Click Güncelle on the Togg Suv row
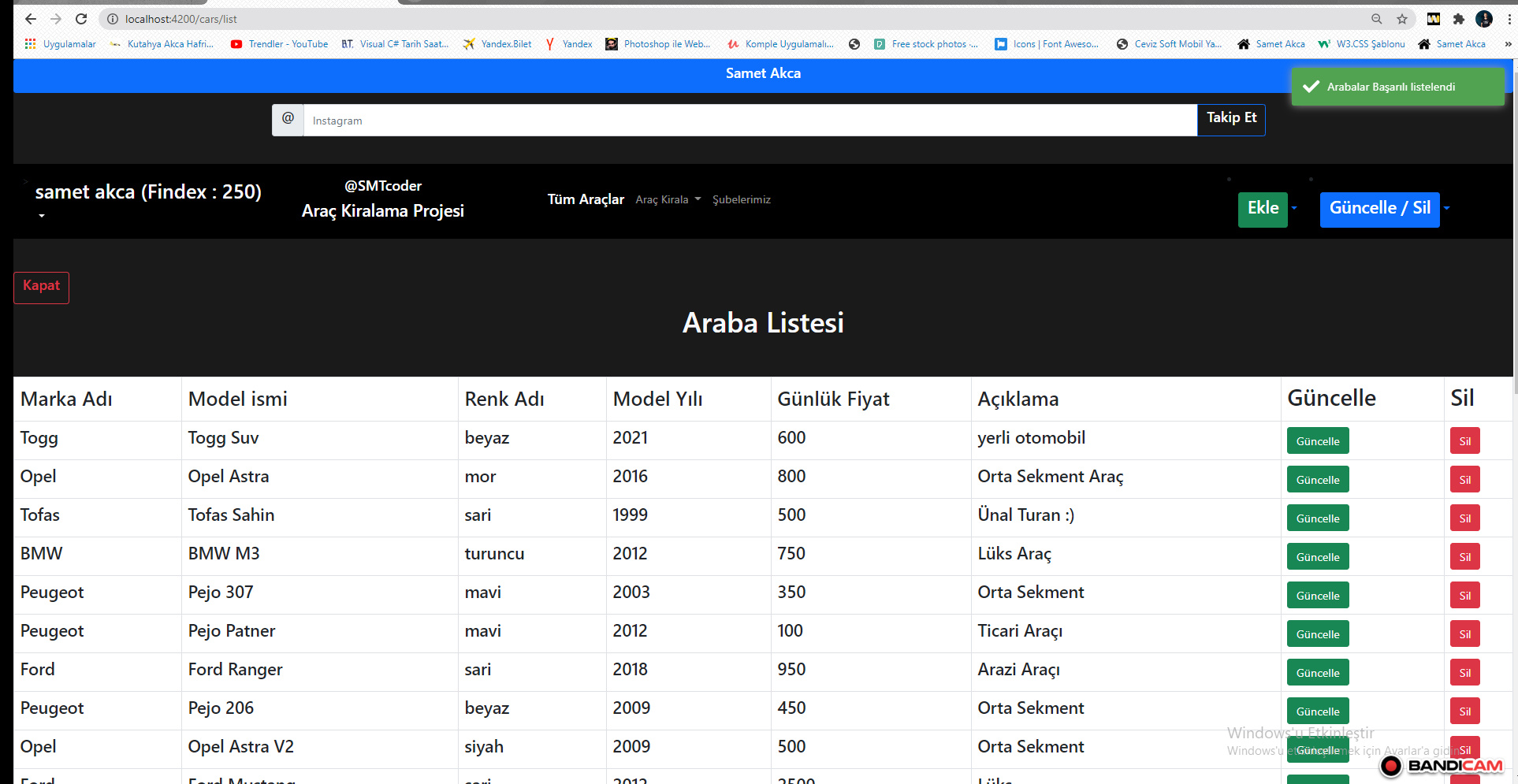Viewport: 1518px width, 784px height. (x=1317, y=440)
